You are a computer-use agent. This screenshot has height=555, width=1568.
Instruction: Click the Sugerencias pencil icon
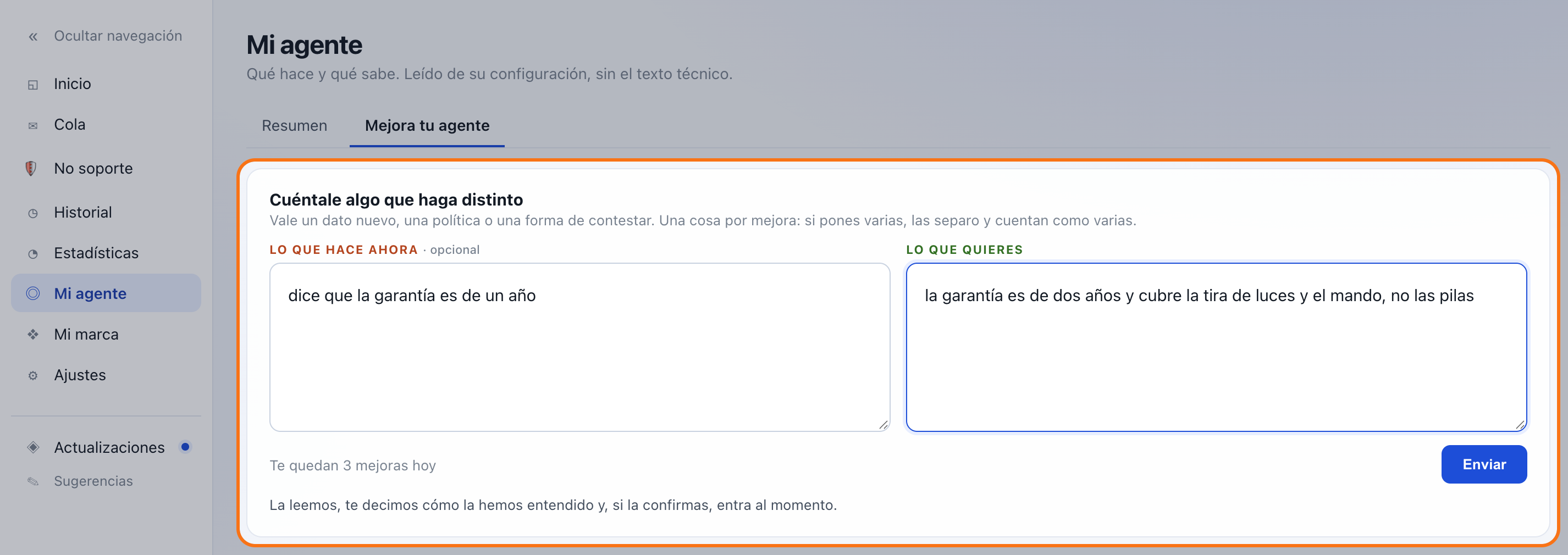coord(33,481)
